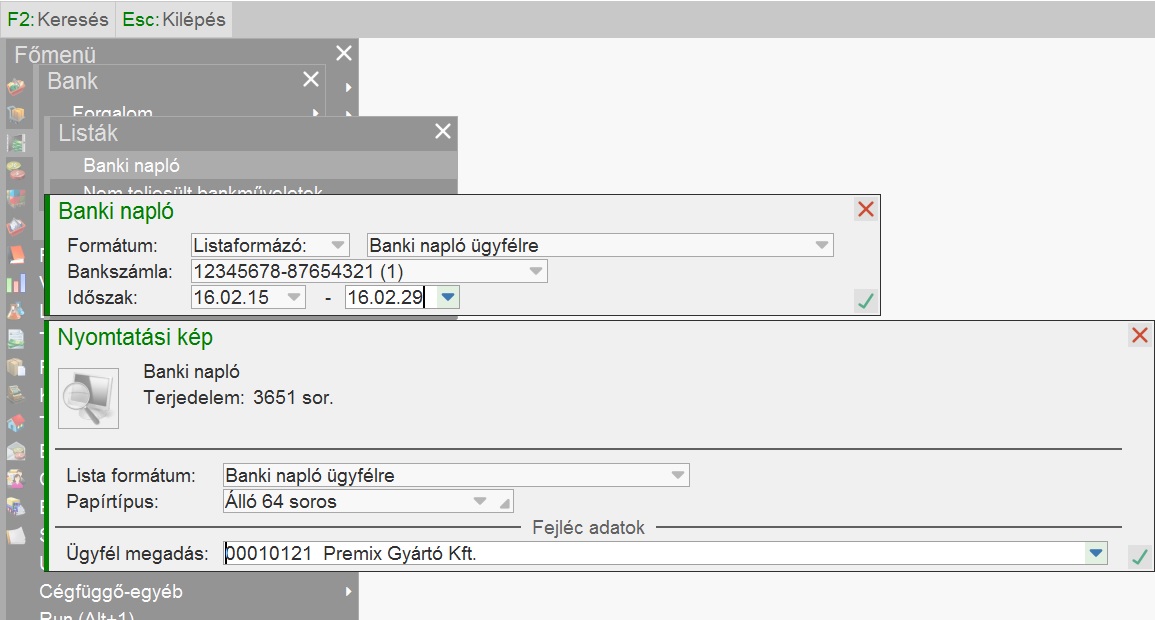Click the F2: Keresés search button
1155x620 pixels.
click(58, 19)
